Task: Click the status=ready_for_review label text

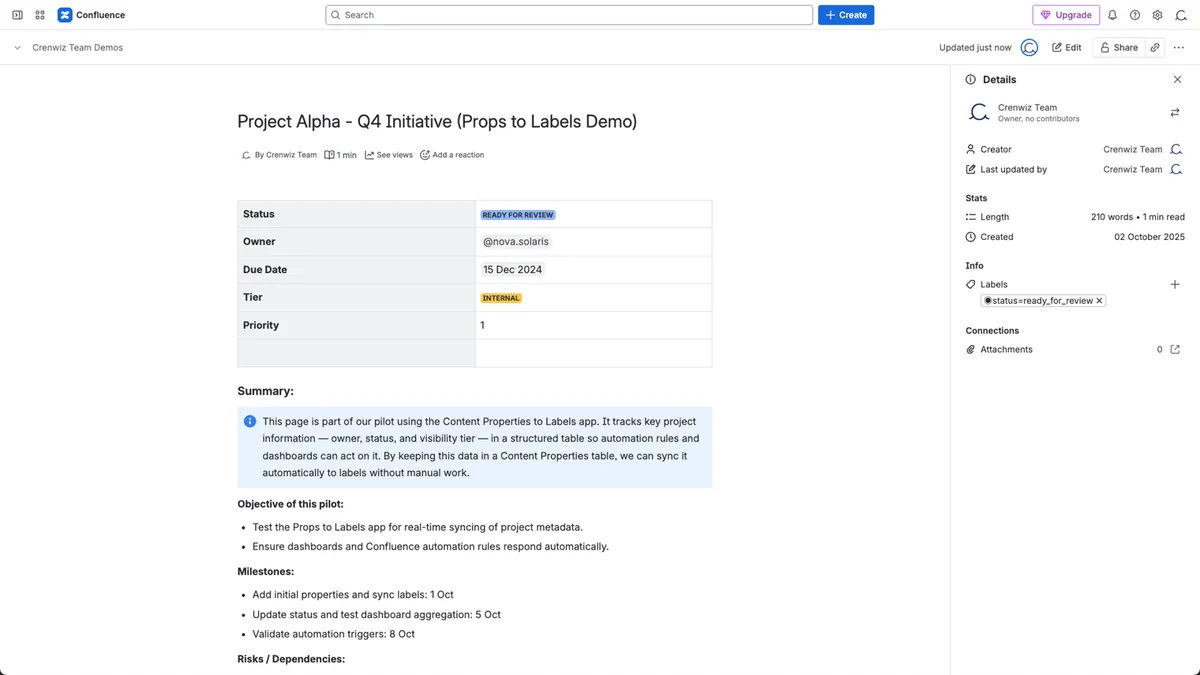Action: pos(1042,300)
